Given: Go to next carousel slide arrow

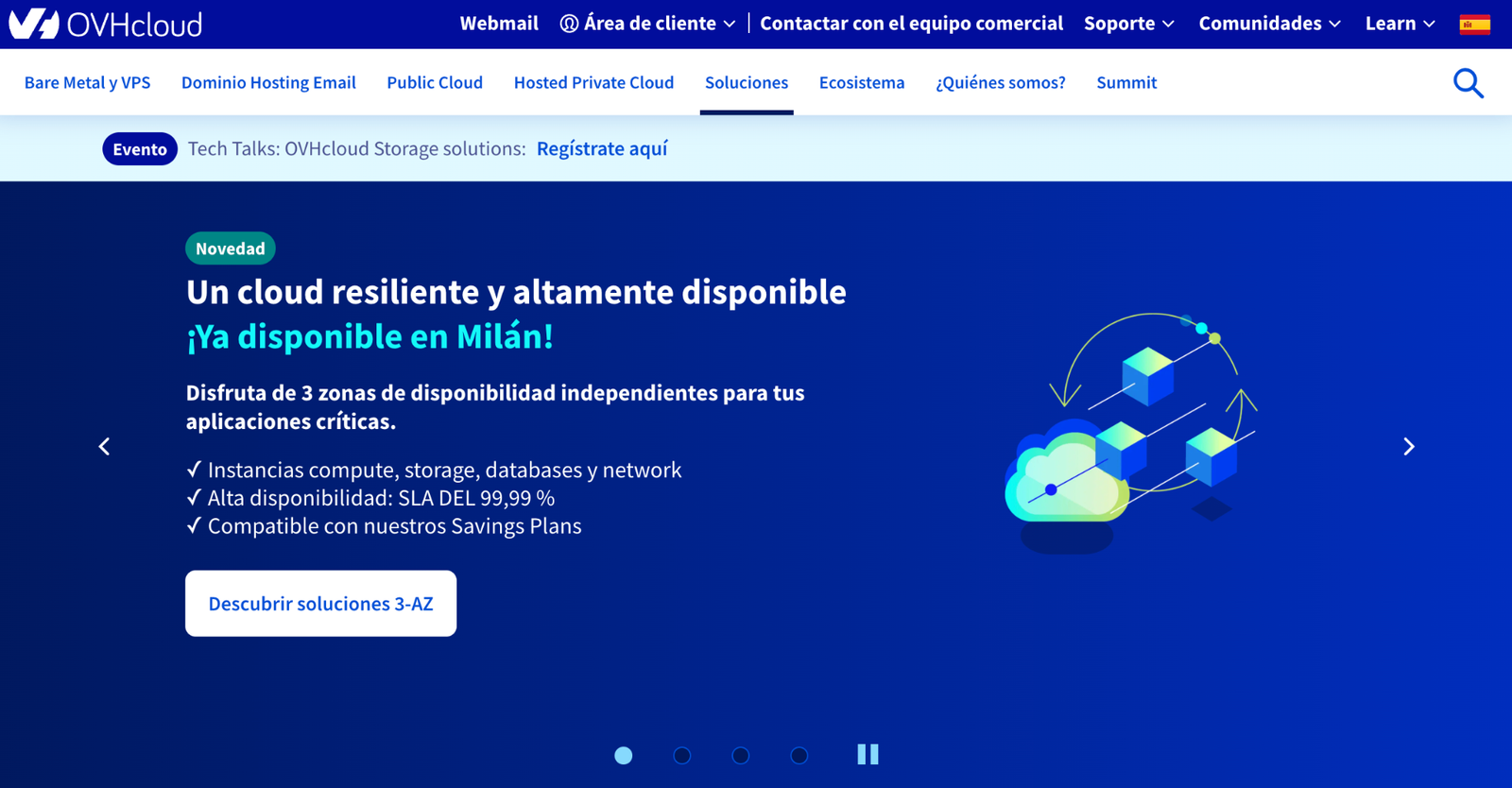Looking at the screenshot, I should [x=1409, y=446].
